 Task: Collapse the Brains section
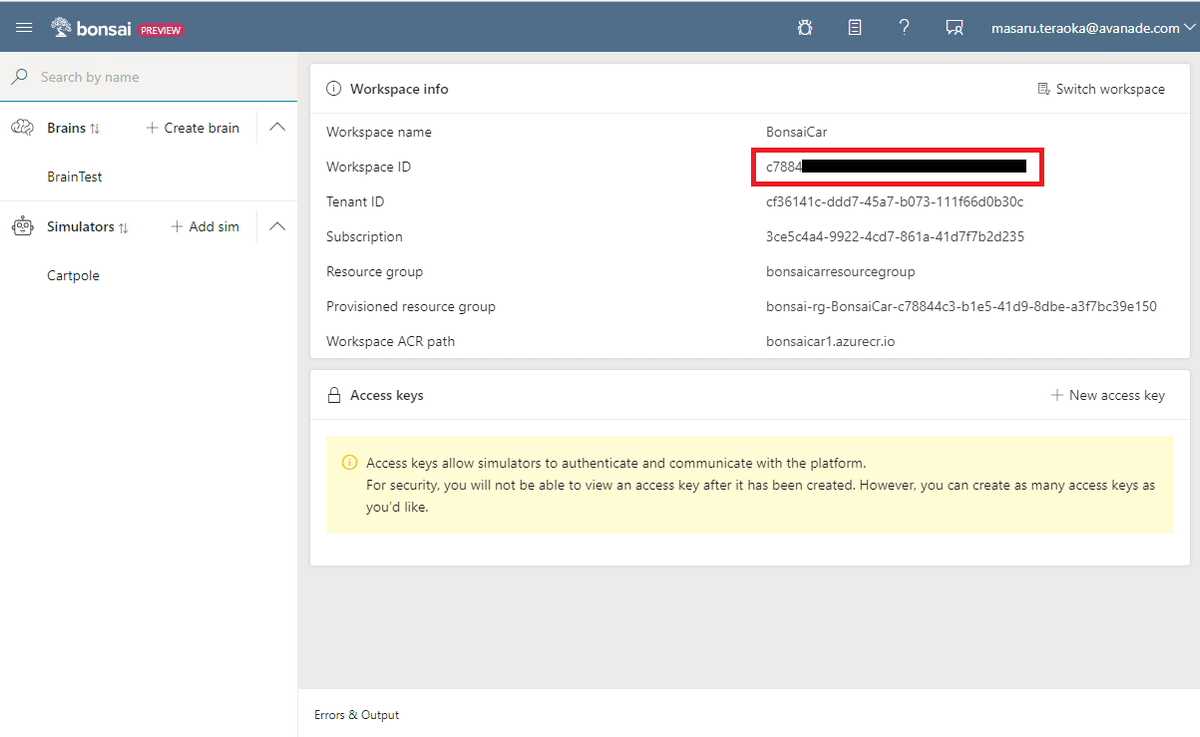pos(278,127)
